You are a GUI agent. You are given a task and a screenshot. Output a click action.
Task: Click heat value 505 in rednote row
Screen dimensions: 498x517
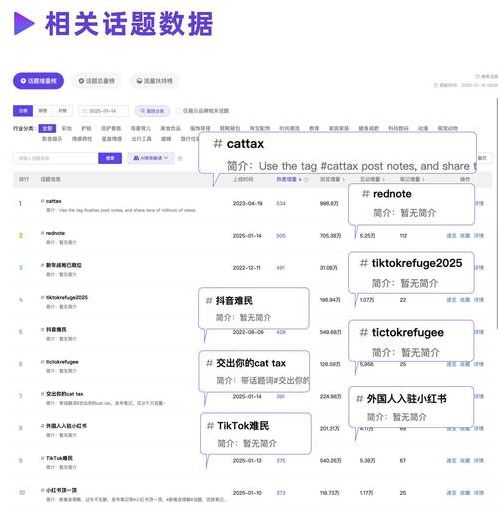(x=281, y=236)
